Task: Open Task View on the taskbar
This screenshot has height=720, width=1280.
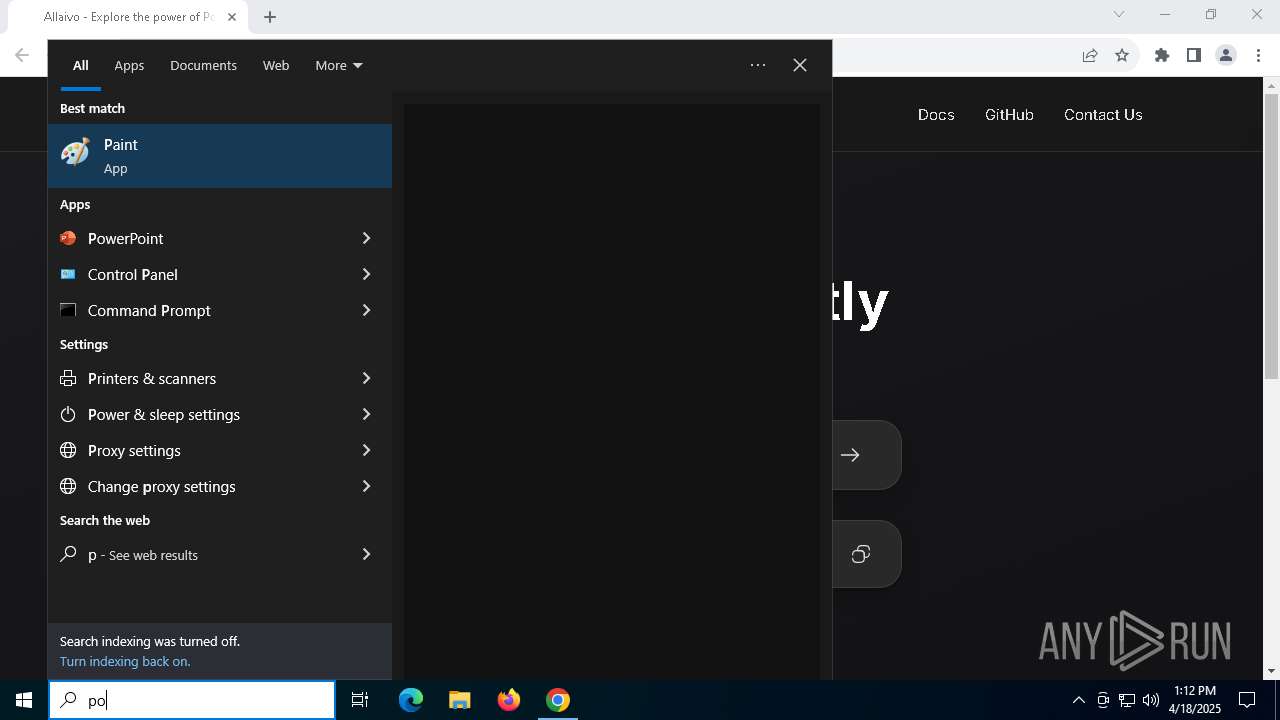Action: tap(360, 700)
